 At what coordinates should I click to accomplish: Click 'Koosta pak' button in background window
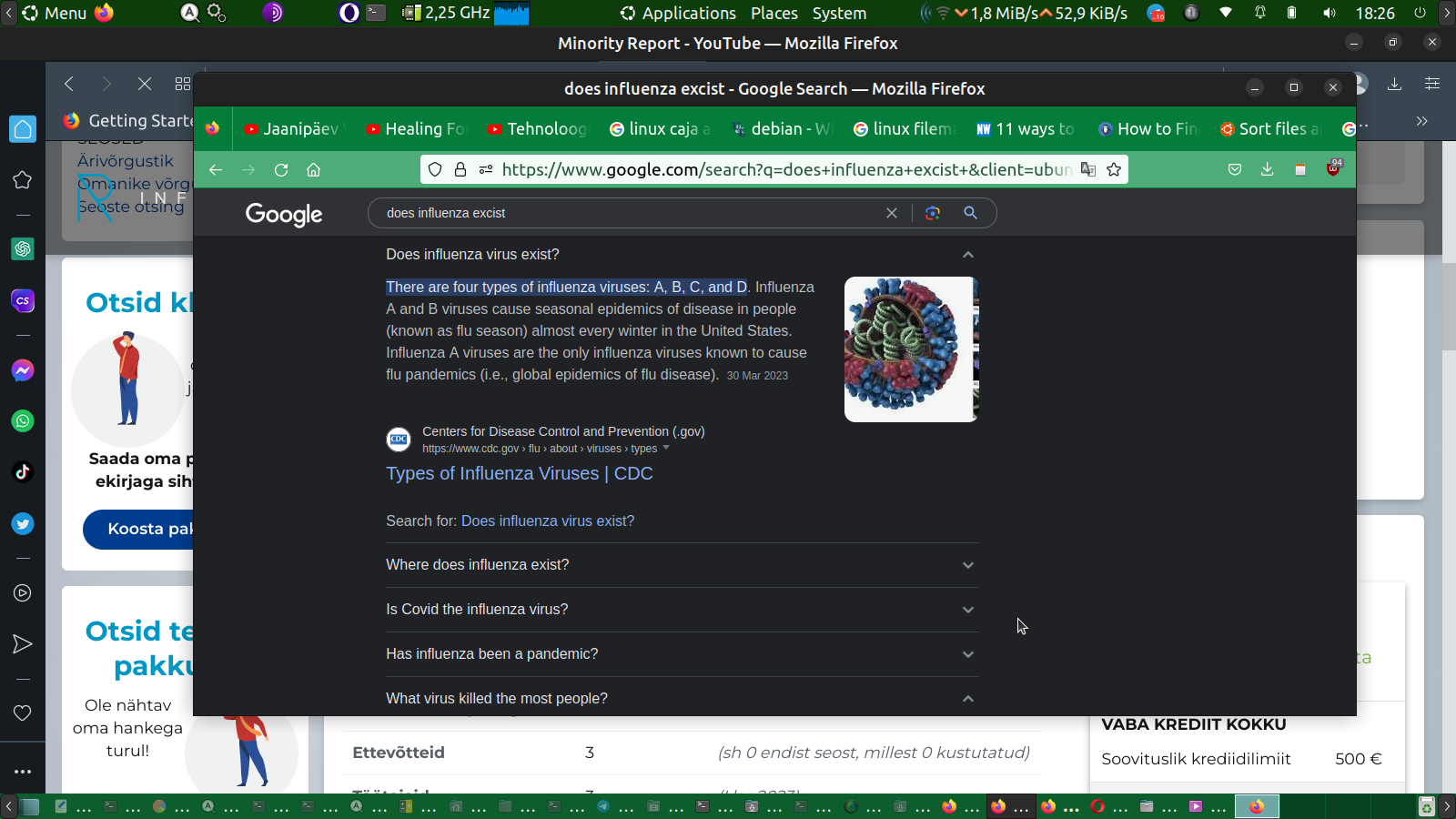138,529
